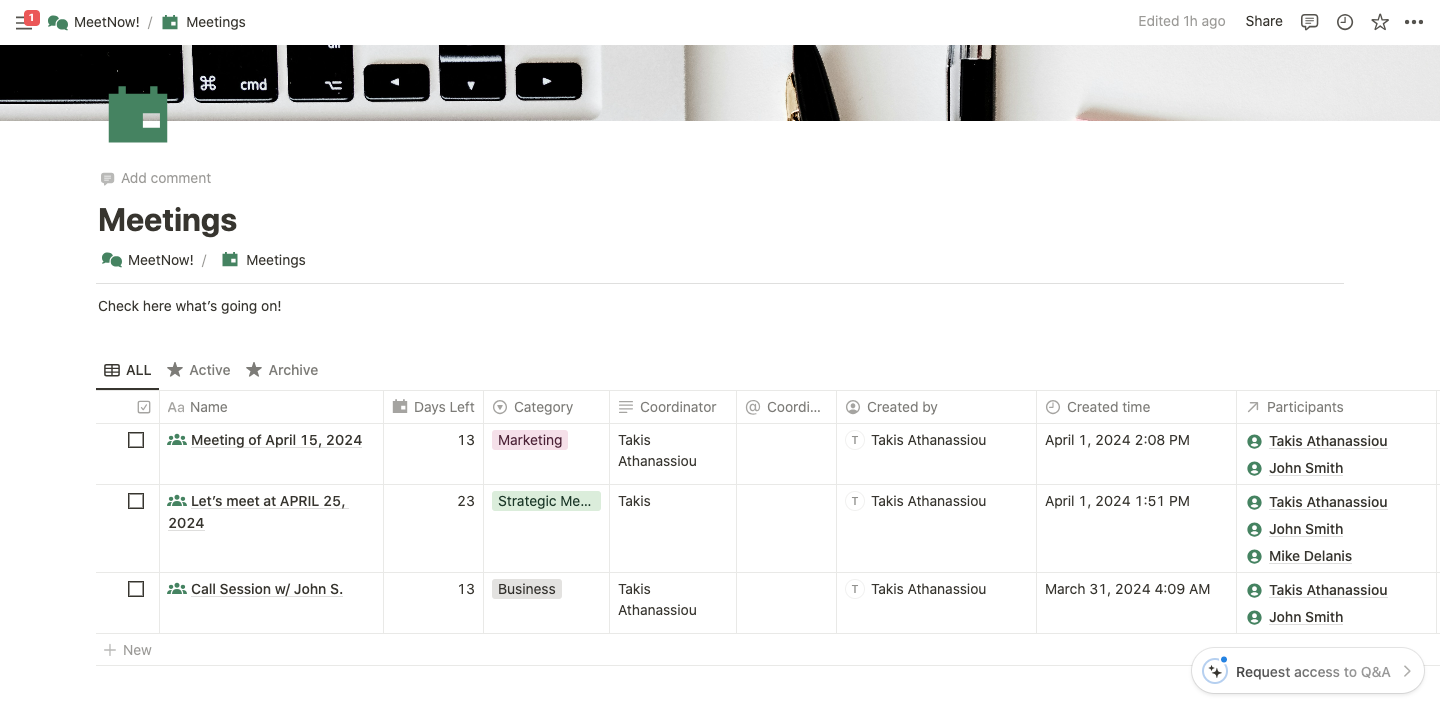The image size is (1440, 709).
Task: Click the Strategic Me... category tag
Action: [546, 501]
